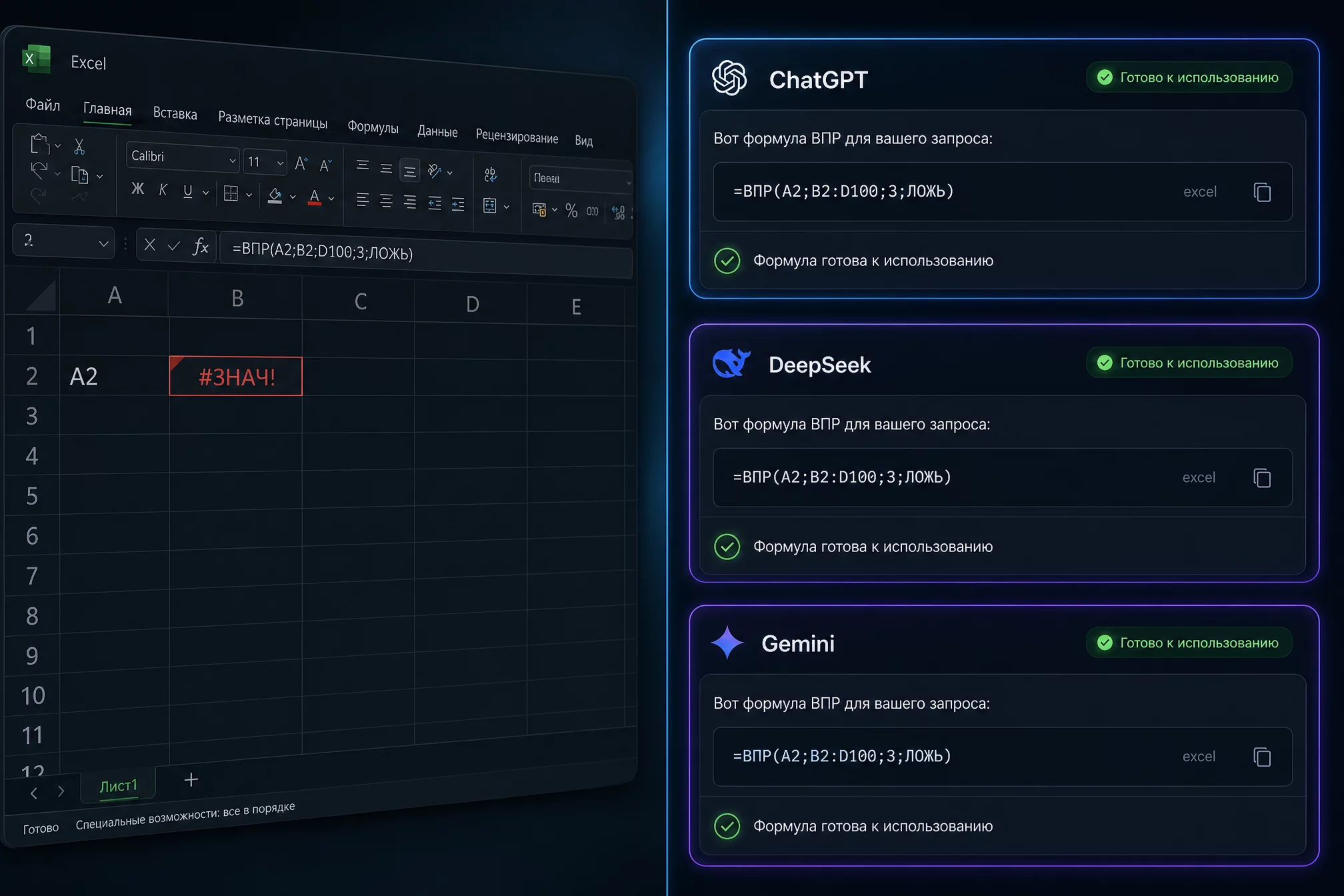The image size is (1344, 896).
Task: Click the Copy icon in the ribbon
Action: coord(80,175)
